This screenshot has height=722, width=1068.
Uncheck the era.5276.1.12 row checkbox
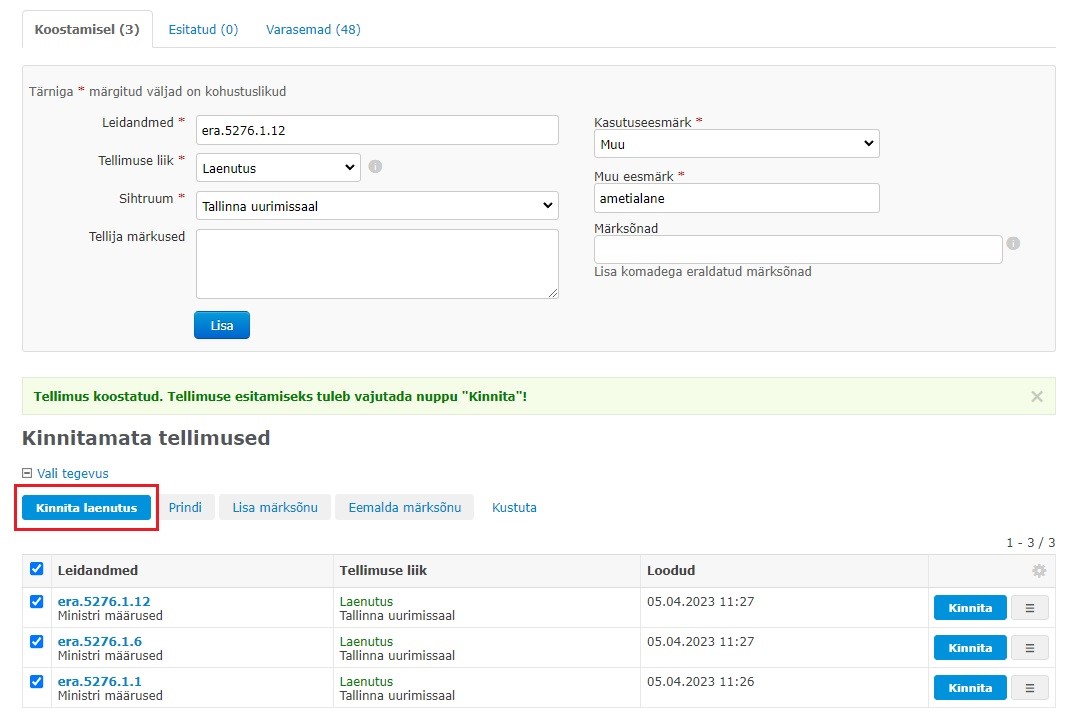coord(37,602)
